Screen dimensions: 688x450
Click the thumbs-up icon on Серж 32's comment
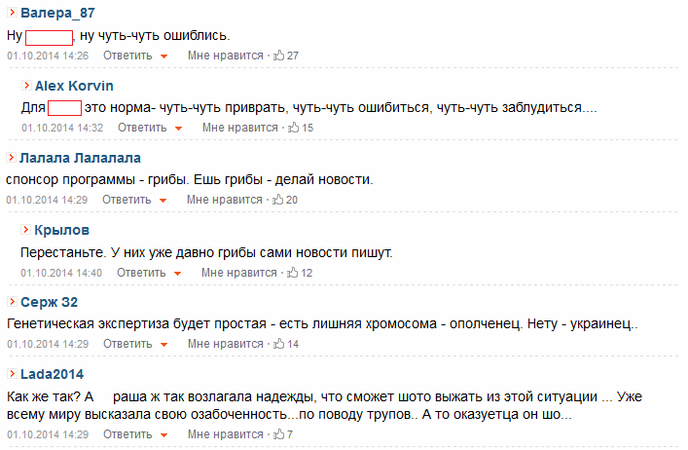pyautogui.click(x=279, y=344)
